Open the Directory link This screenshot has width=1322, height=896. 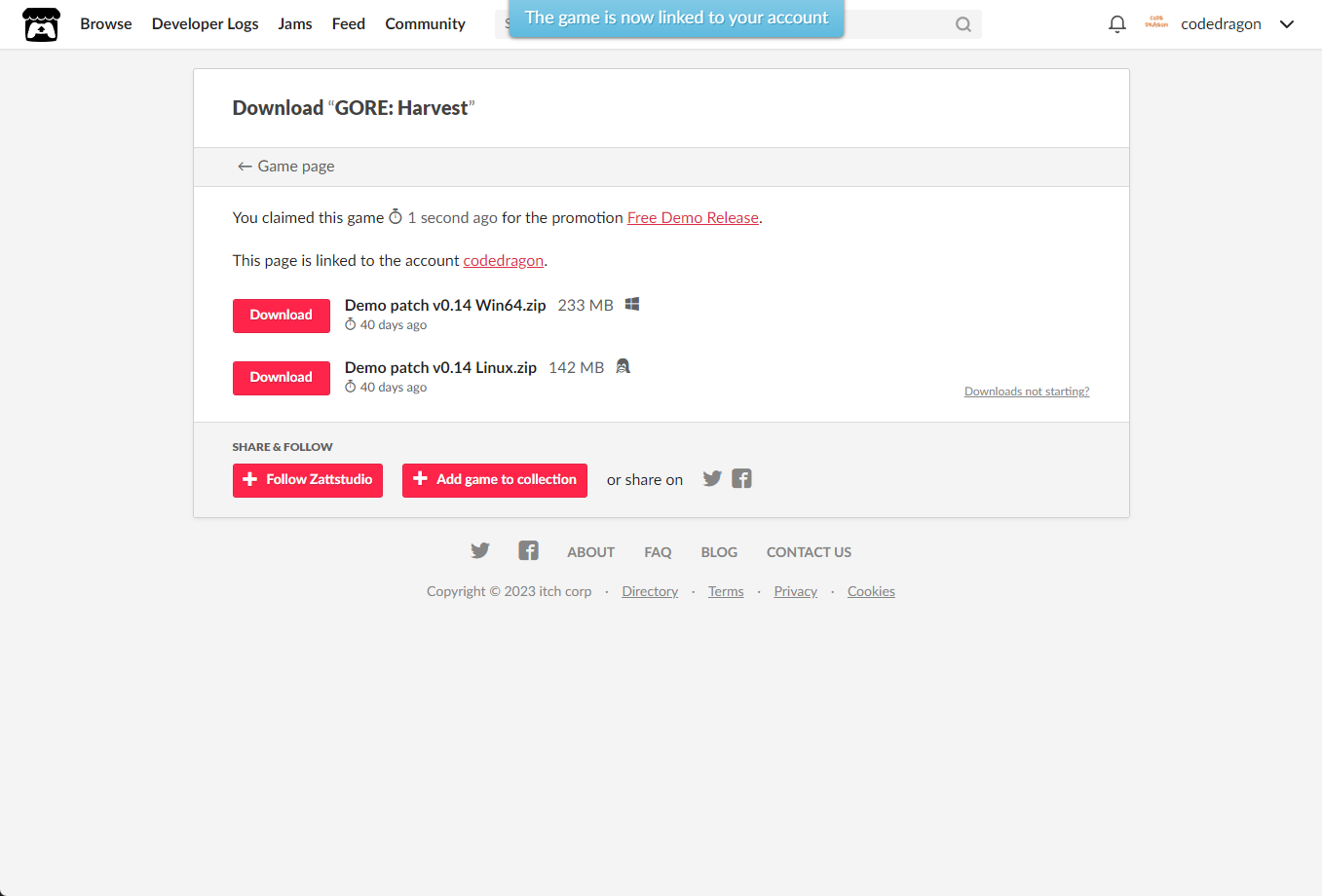[x=650, y=591]
